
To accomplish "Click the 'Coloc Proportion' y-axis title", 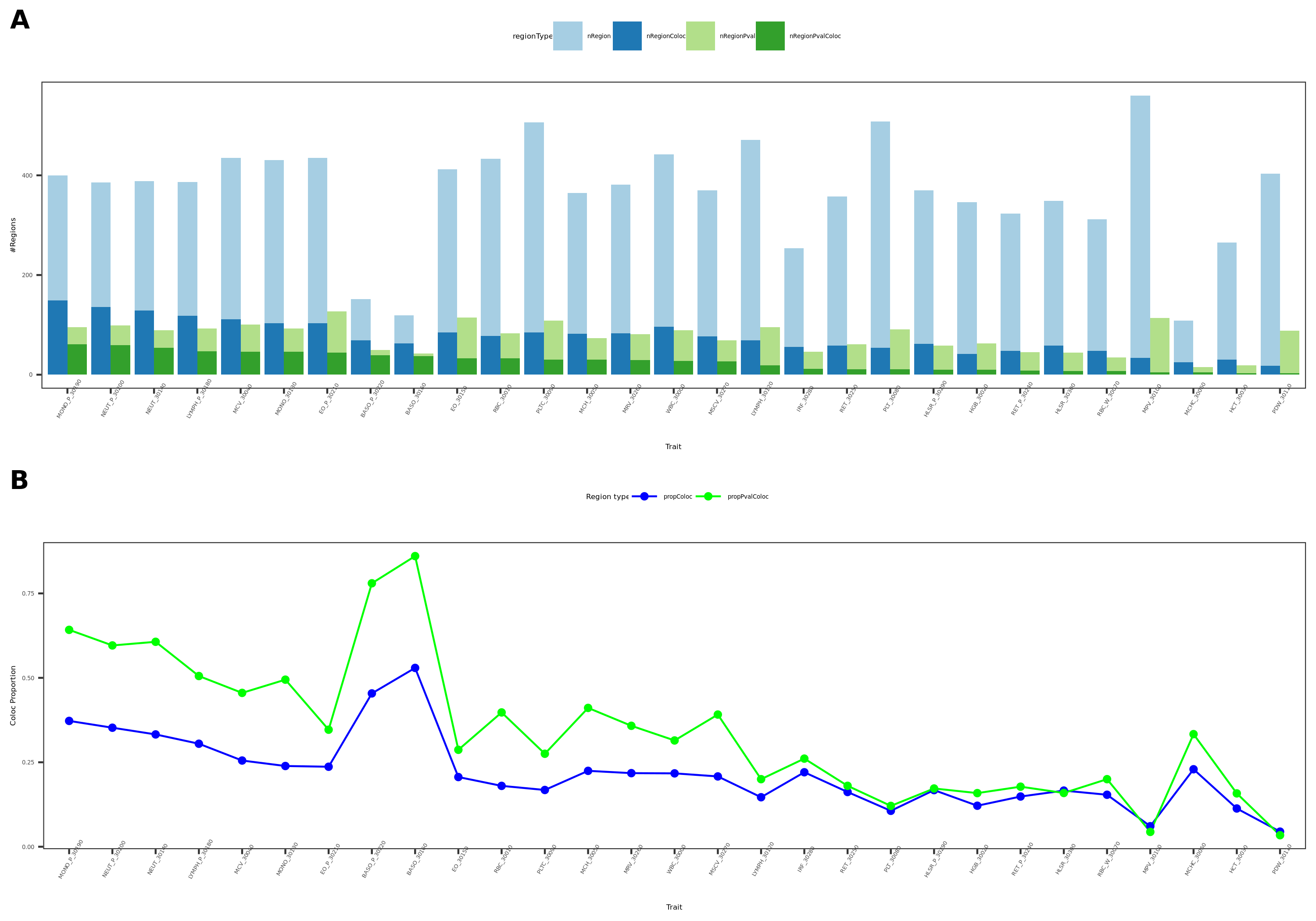I will click(x=13, y=695).
